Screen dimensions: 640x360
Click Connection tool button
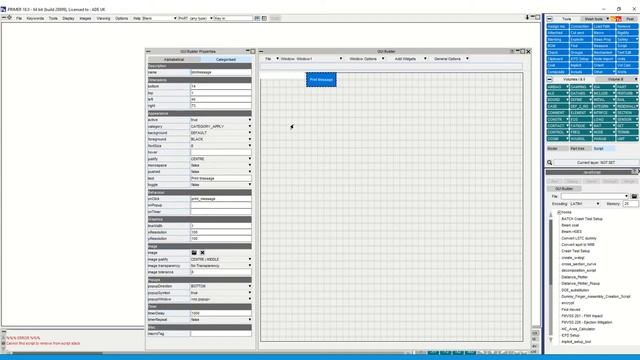coord(580,27)
